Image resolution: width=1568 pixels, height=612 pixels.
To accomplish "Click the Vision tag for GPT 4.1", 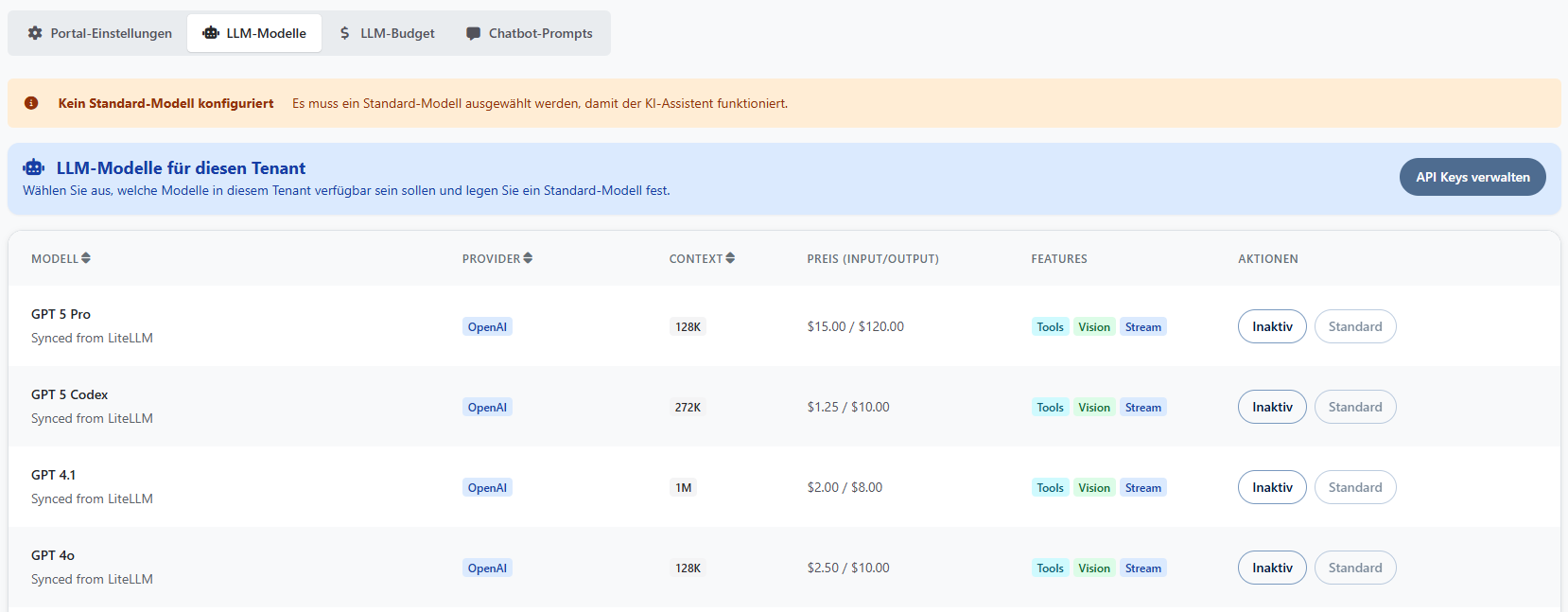I will click(1094, 488).
